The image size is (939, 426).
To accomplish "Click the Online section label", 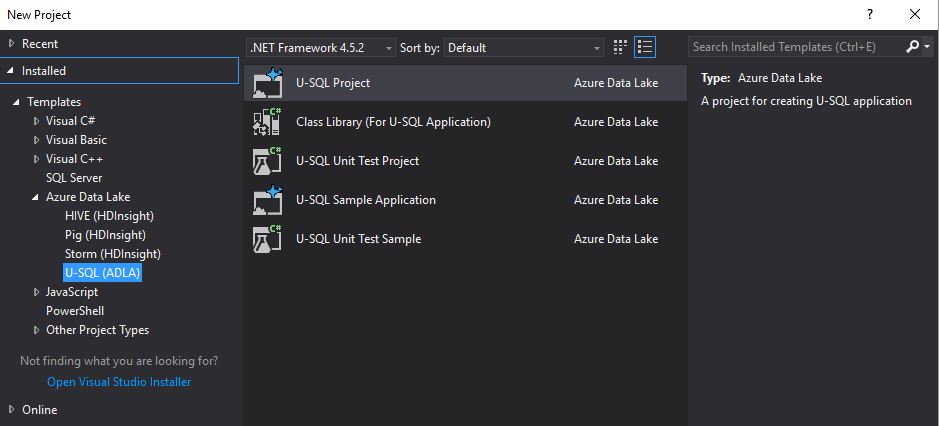I will click(40, 410).
